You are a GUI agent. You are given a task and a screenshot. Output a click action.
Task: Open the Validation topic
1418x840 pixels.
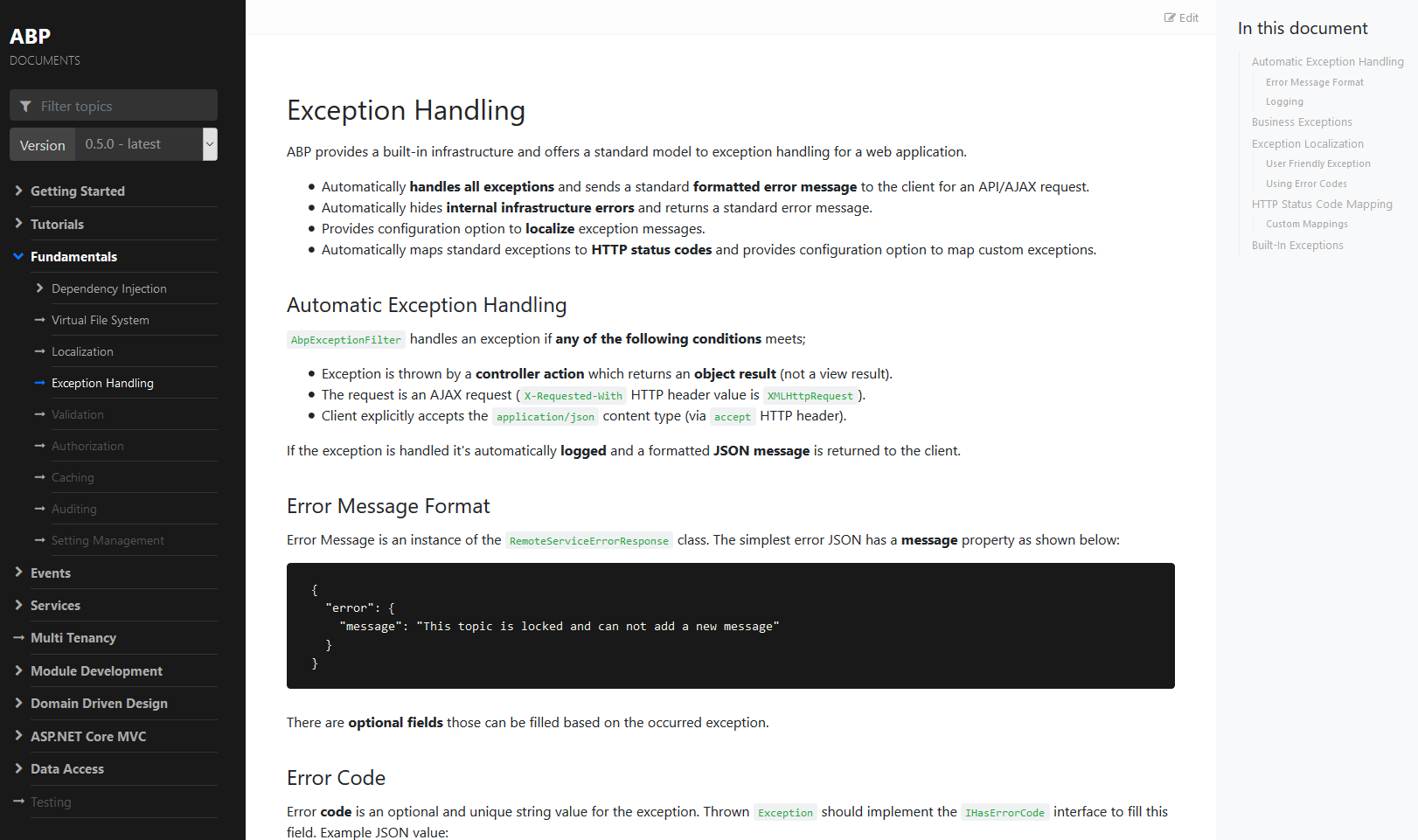tap(77, 414)
